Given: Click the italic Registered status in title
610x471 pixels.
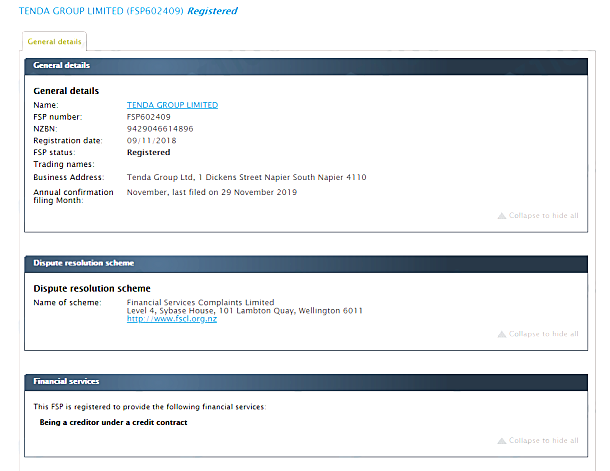Looking at the screenshot, I should pyautogui.click(x=212, y=11).
